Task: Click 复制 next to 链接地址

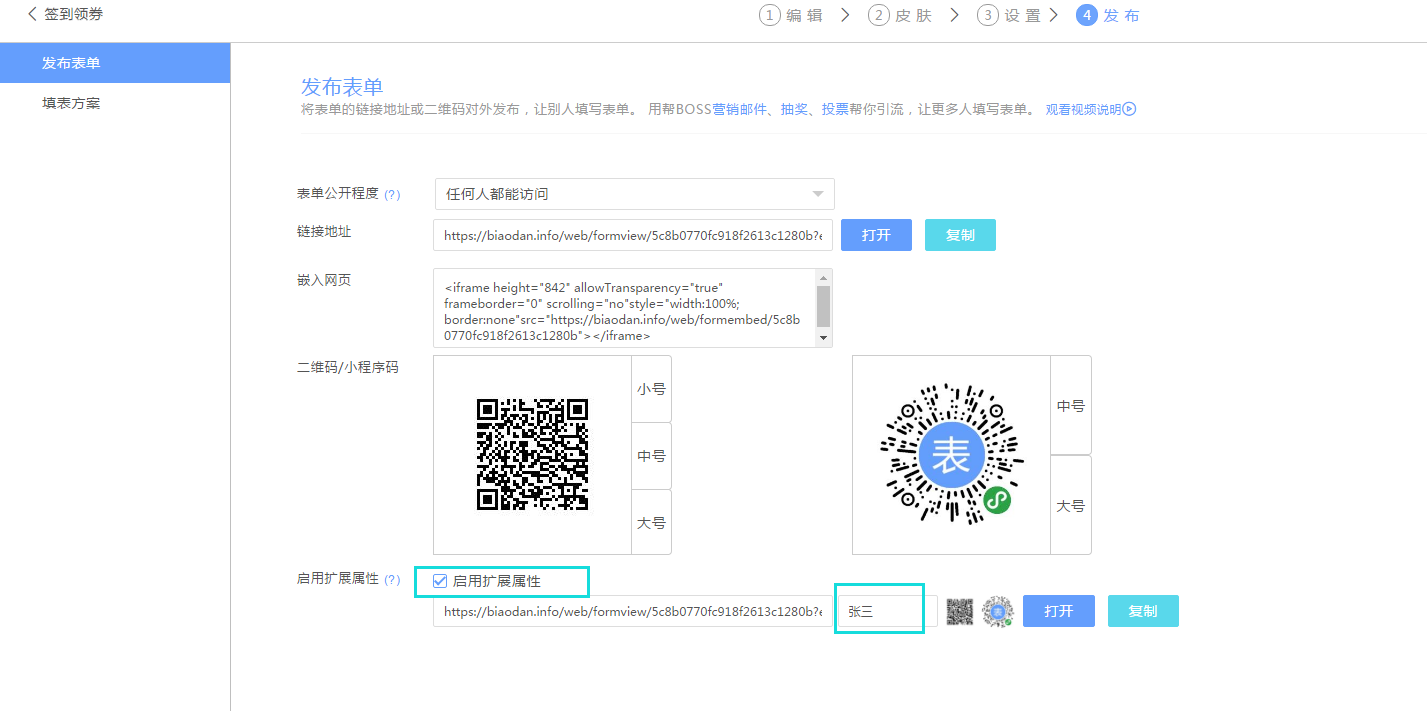Action: (960, 235)
